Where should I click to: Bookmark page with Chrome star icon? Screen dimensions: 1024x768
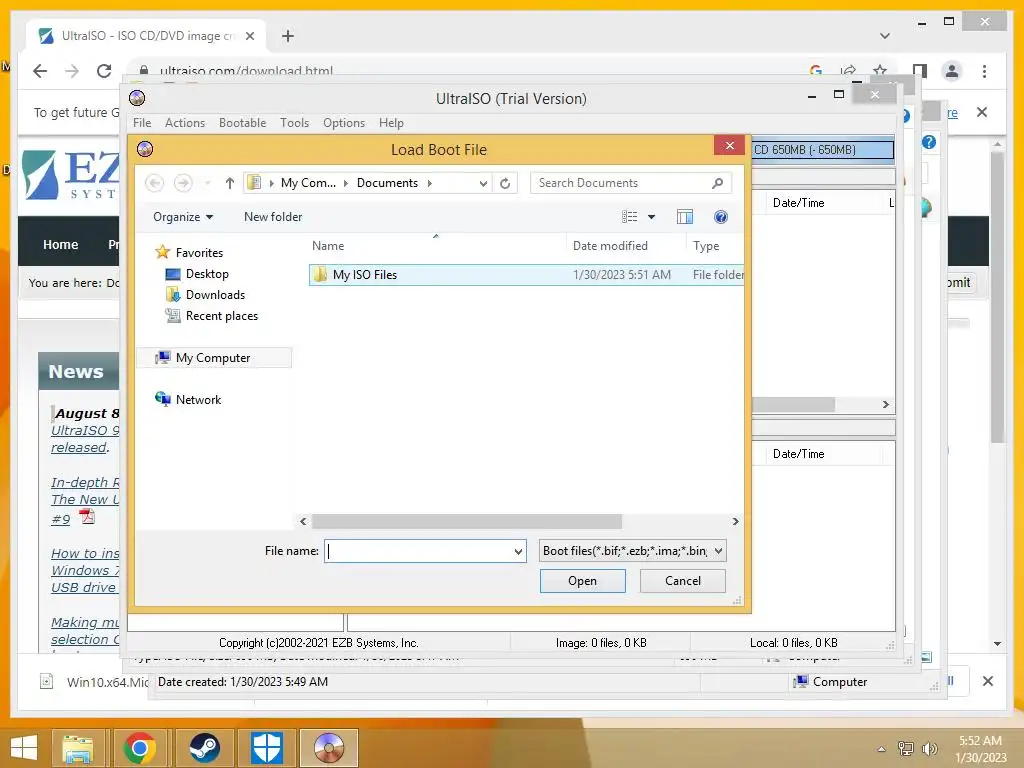[880, 70]
